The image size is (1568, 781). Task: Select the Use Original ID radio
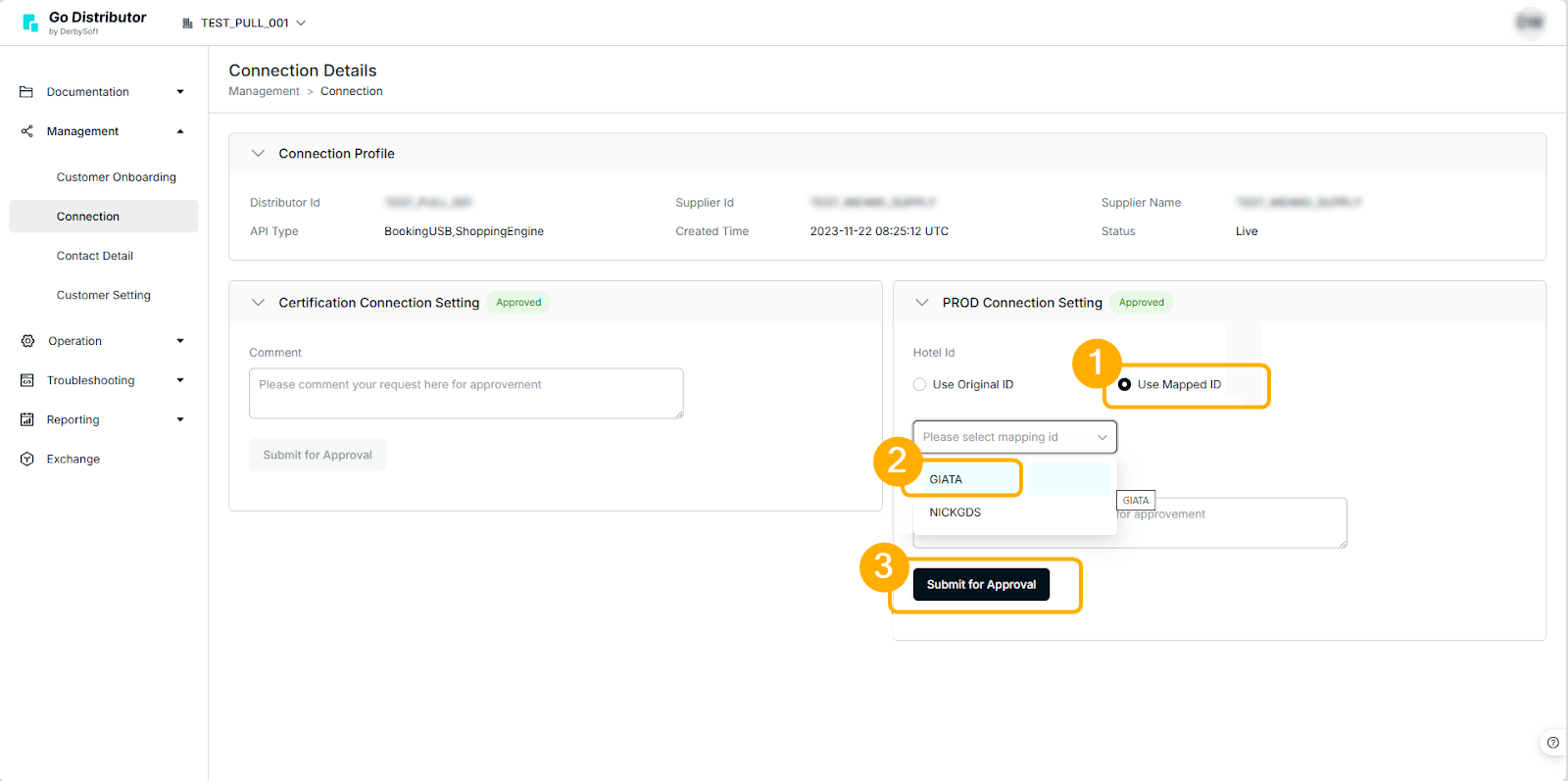point(919,384)
